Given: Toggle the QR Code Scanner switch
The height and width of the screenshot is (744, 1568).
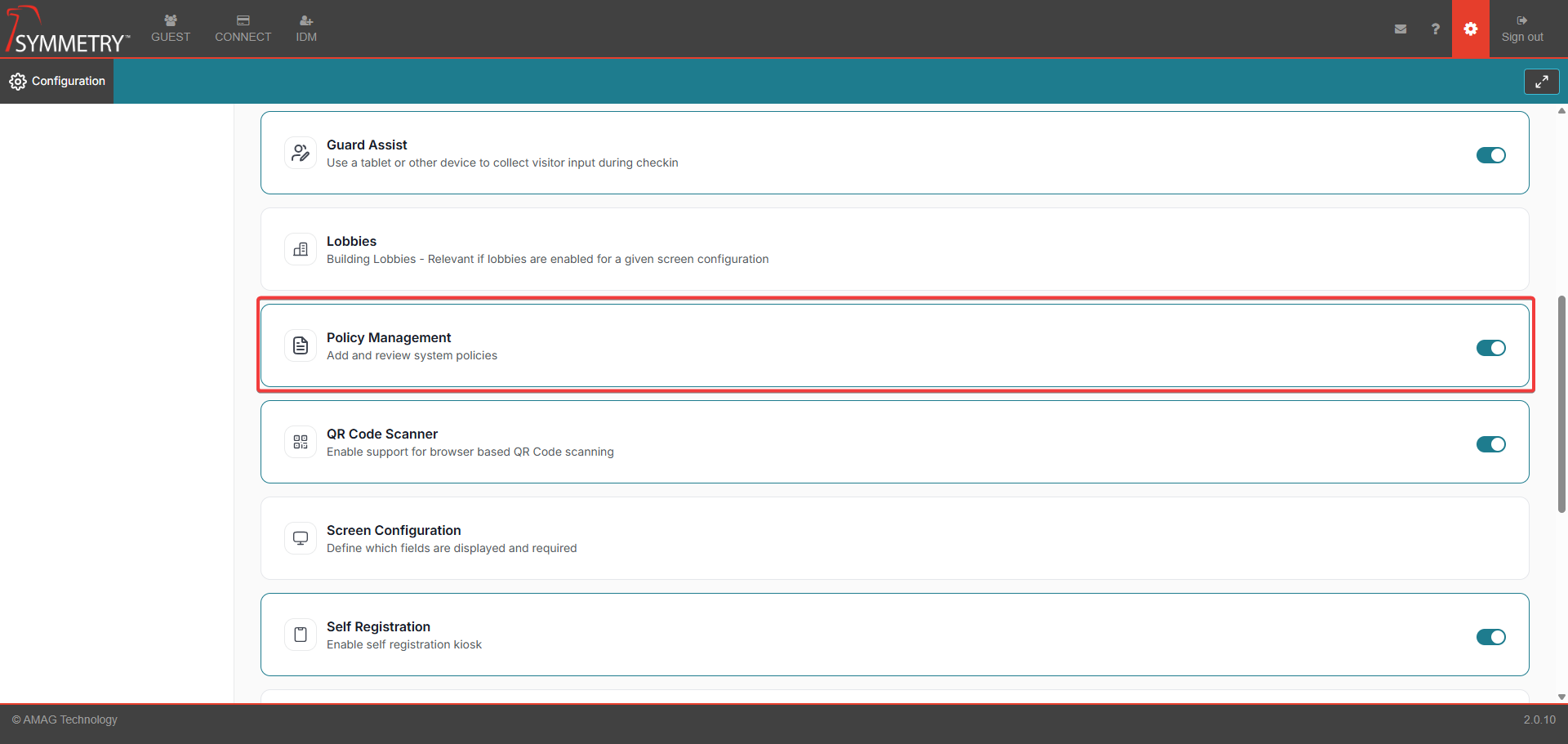Looking at the screenshot, I should 1490,444.
